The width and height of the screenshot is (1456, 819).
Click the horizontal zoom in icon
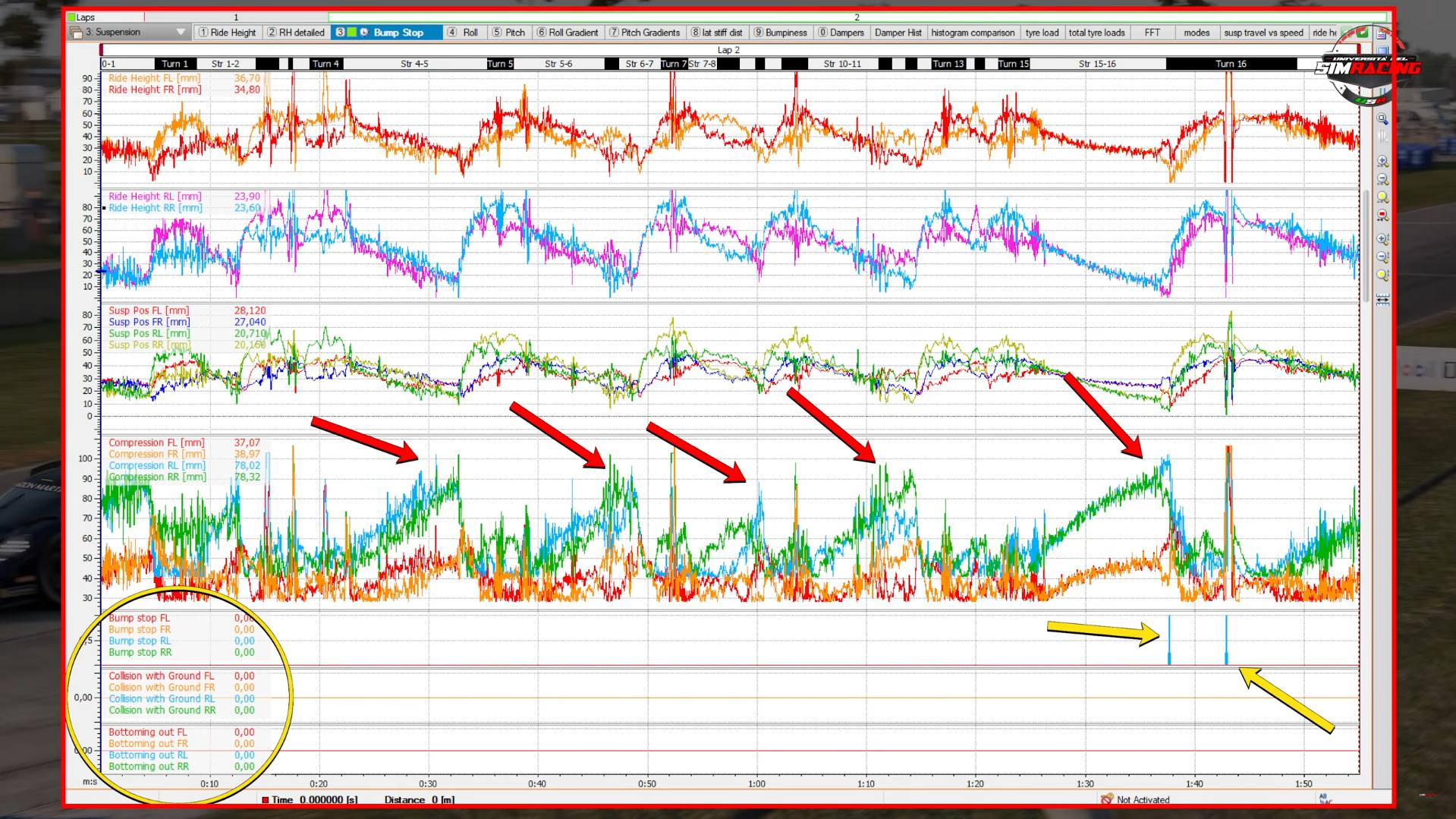coord(1382,162)
